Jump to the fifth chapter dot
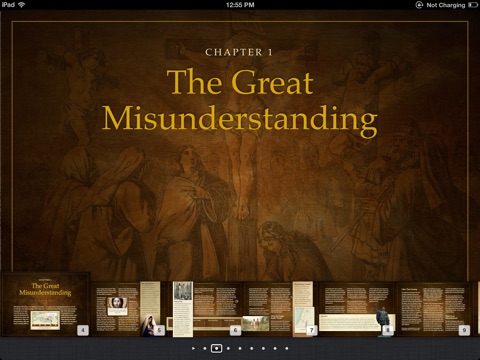This screenshot has width=480, height=360. 252,348
